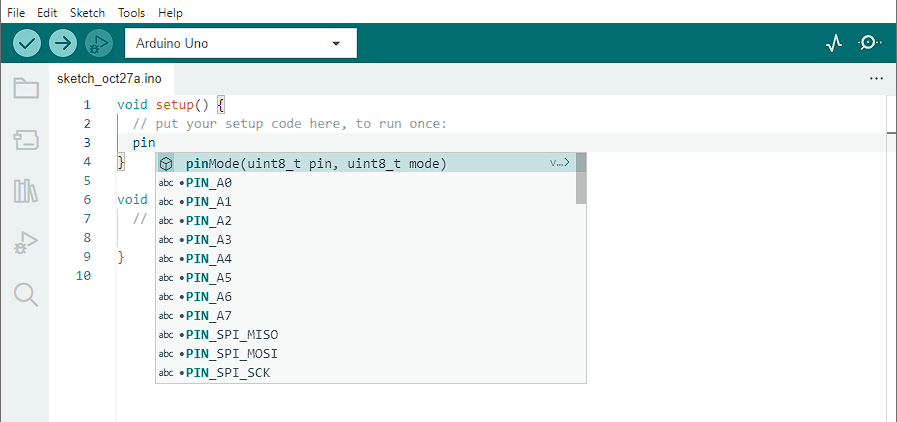Open the Serial Monitor
The height and width of the screenshot is (422, 897).
870,43
